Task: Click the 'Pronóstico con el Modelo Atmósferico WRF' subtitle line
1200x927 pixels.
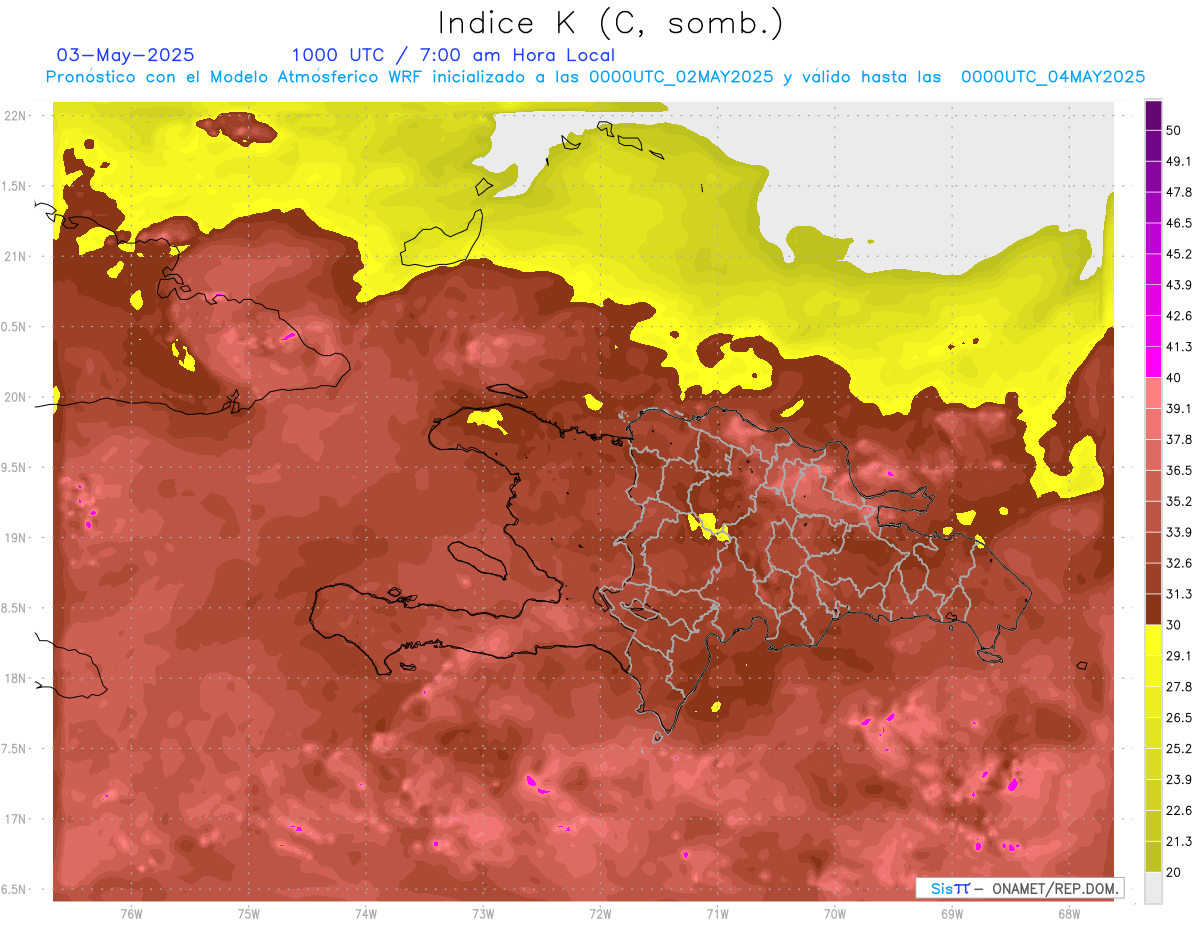Action: (595, 77)
